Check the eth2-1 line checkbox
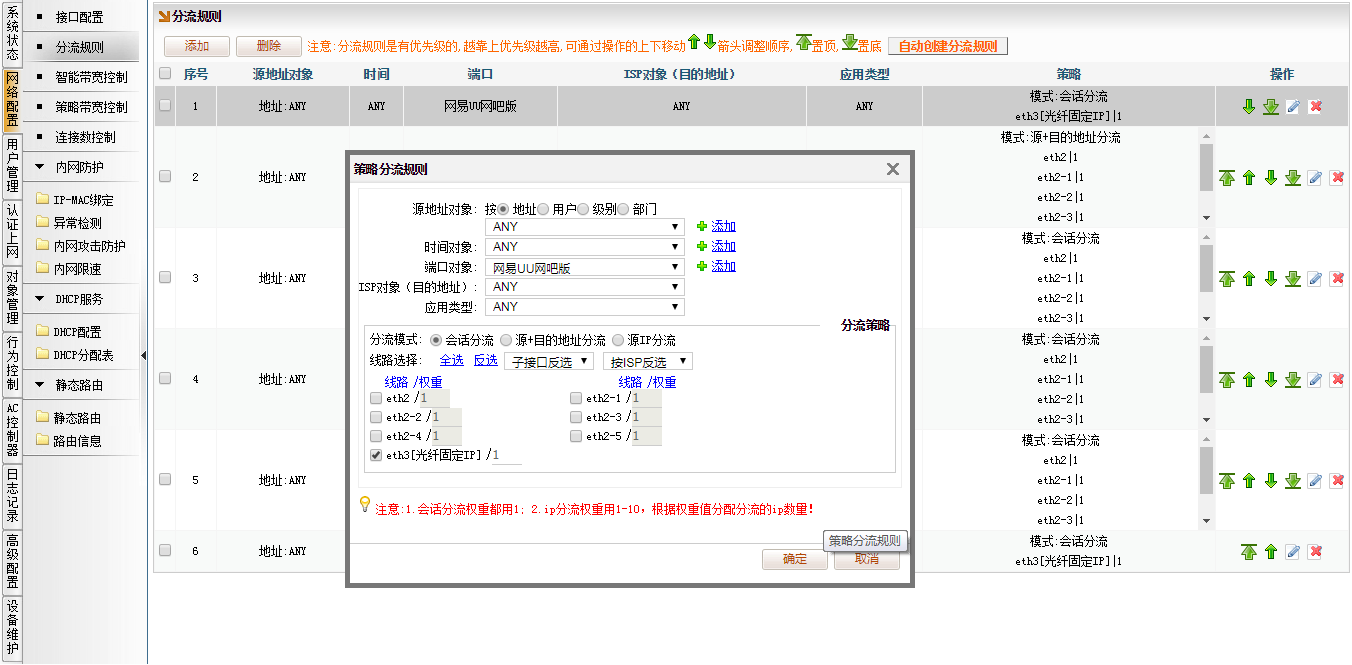Screen dimensions: 1352x665 pyautogui.click(x=576, y=398)
